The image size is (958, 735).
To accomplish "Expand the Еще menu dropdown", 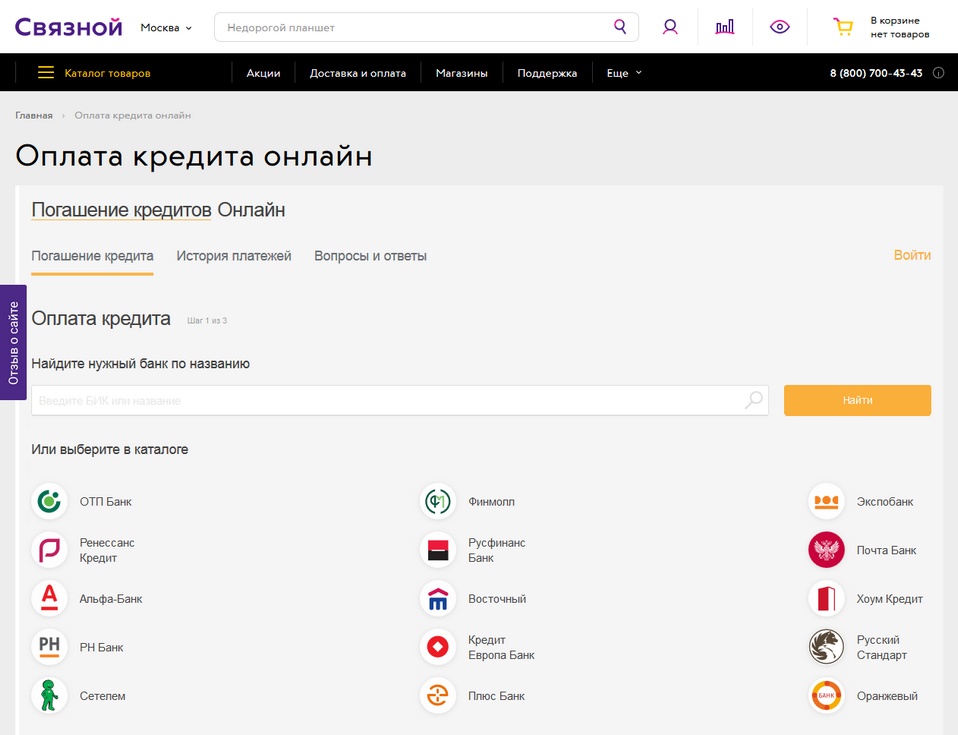I will tap(623, 72).
